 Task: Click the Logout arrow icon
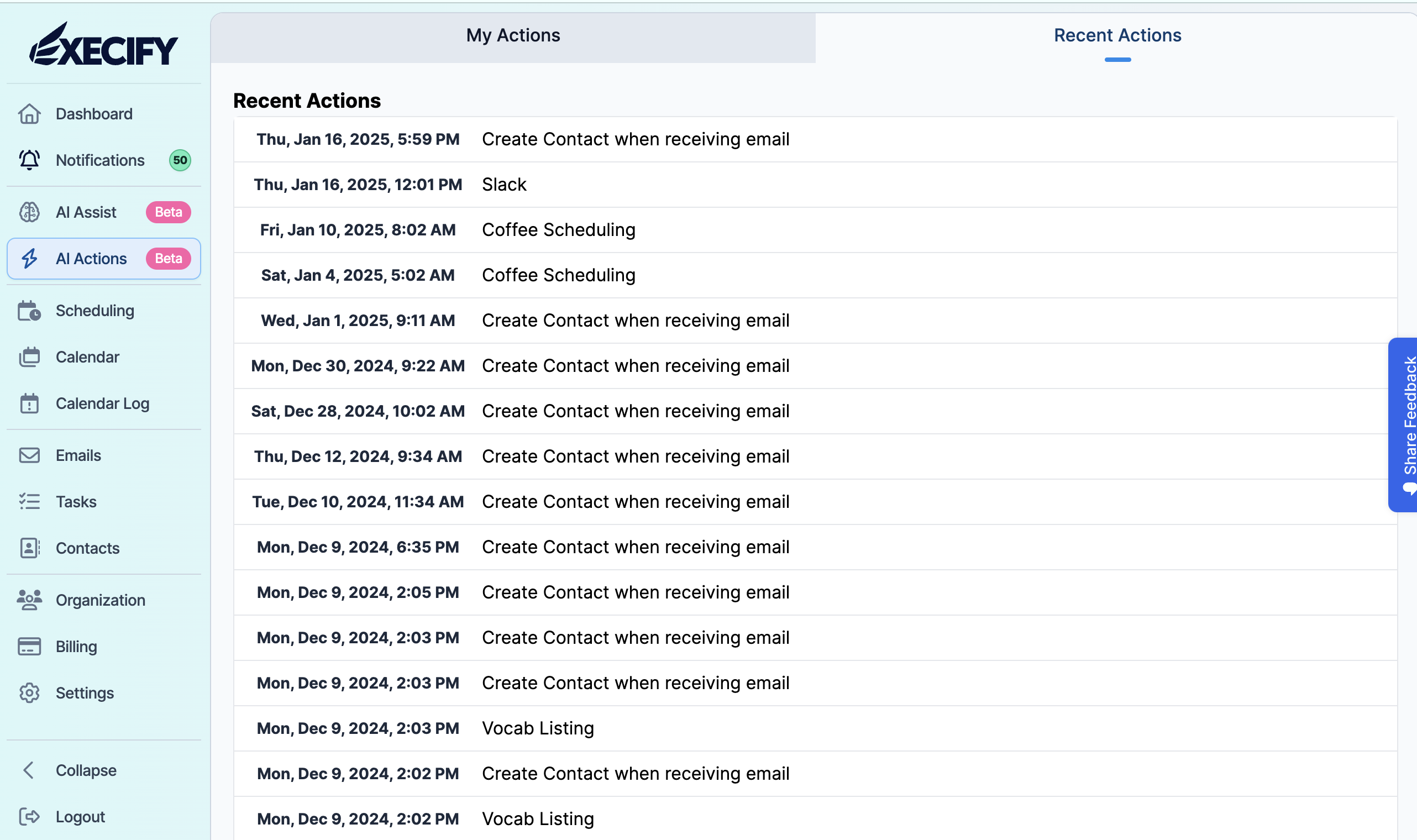pyautogui.click(x=29, y=817)
